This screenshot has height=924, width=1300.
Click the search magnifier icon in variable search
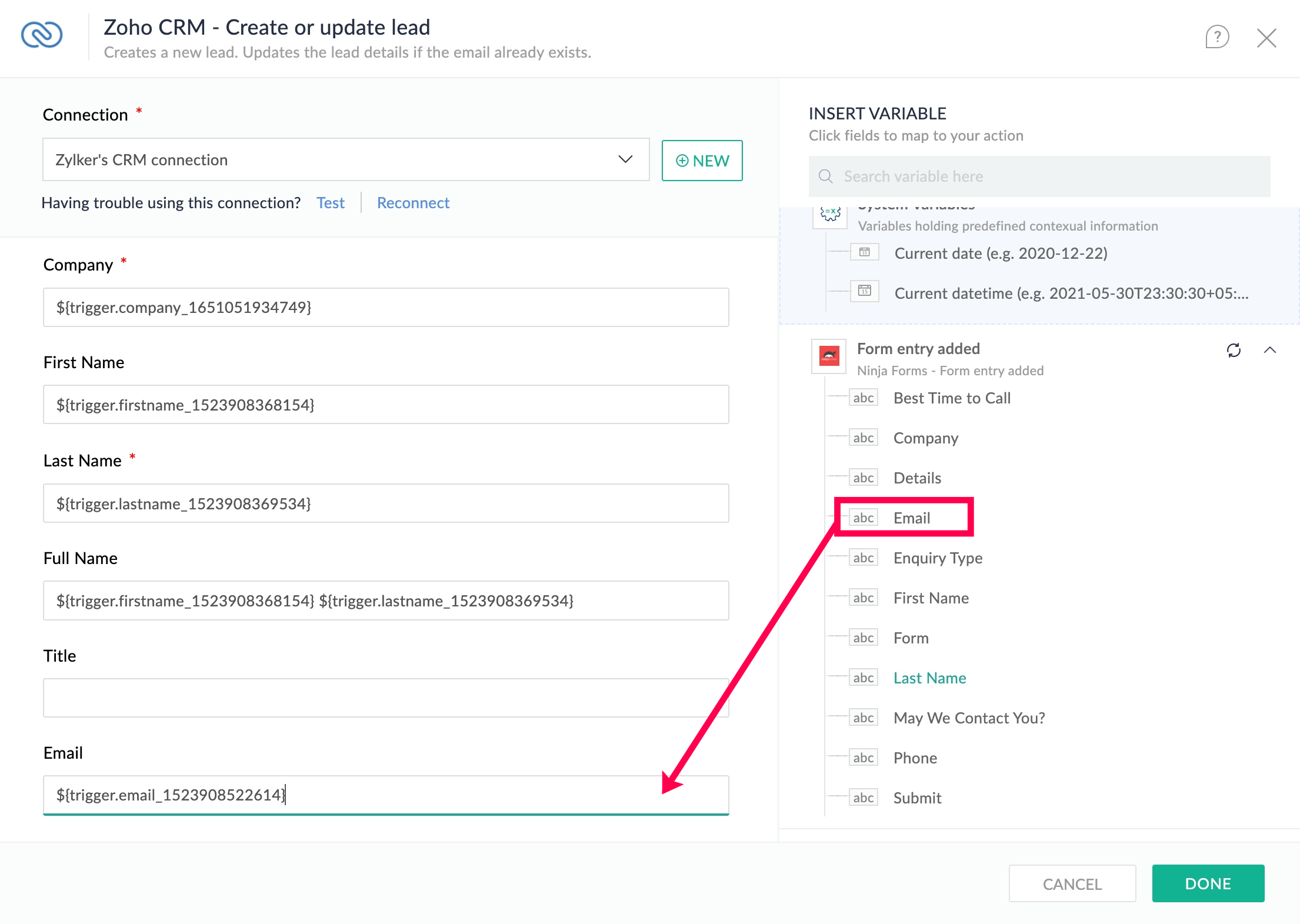click(825, 176)
